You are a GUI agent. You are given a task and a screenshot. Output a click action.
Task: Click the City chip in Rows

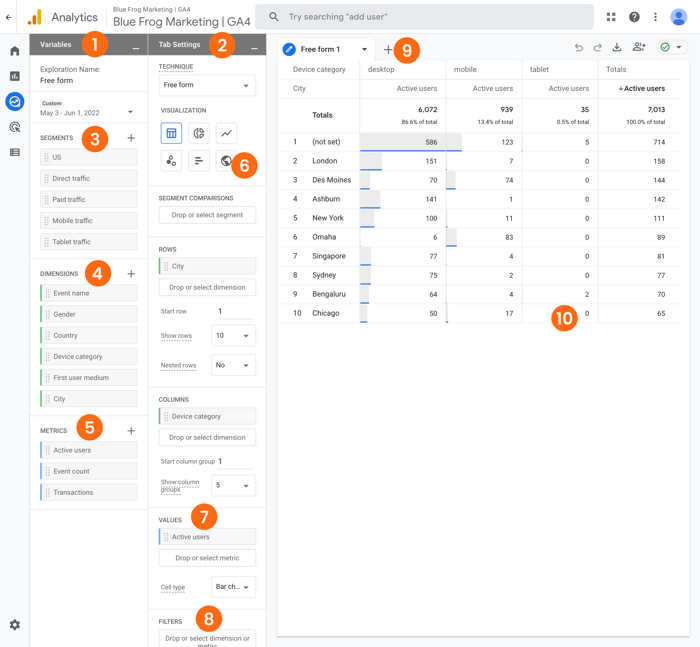click(x=207, y=266)
